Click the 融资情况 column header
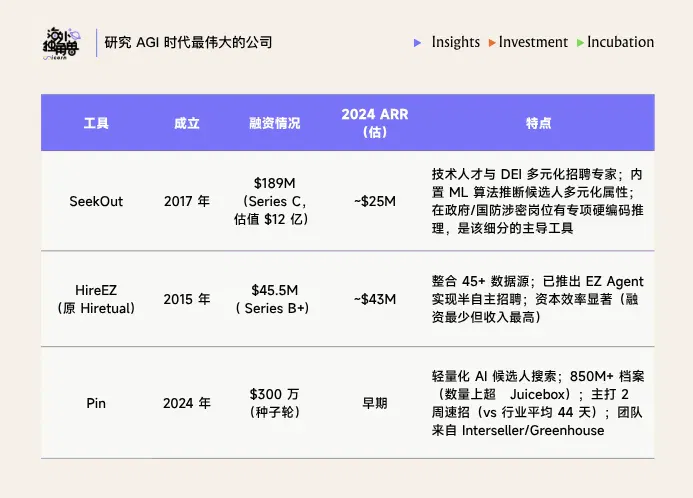The image size is (693, 498). [274, 123]
